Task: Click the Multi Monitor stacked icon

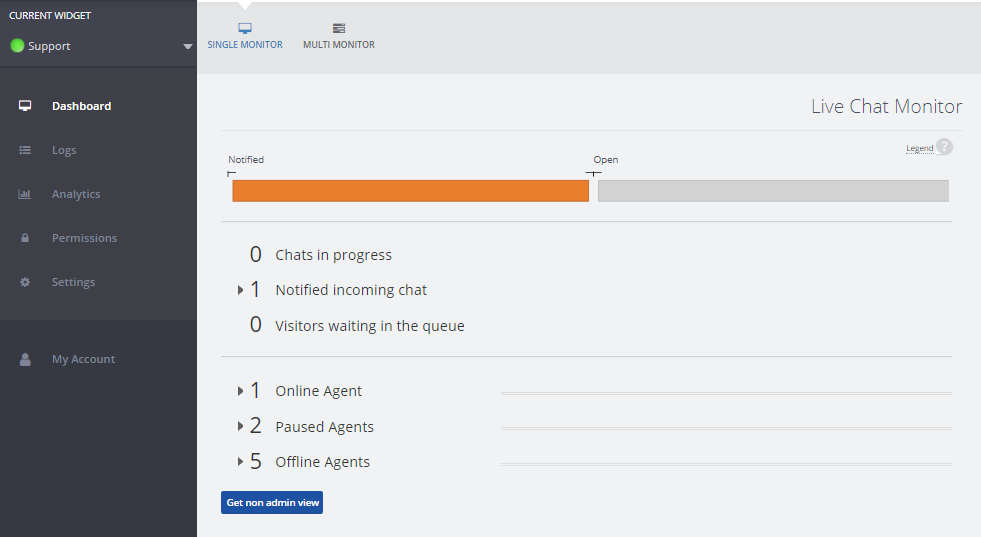Action: click(x=338, y=28)
